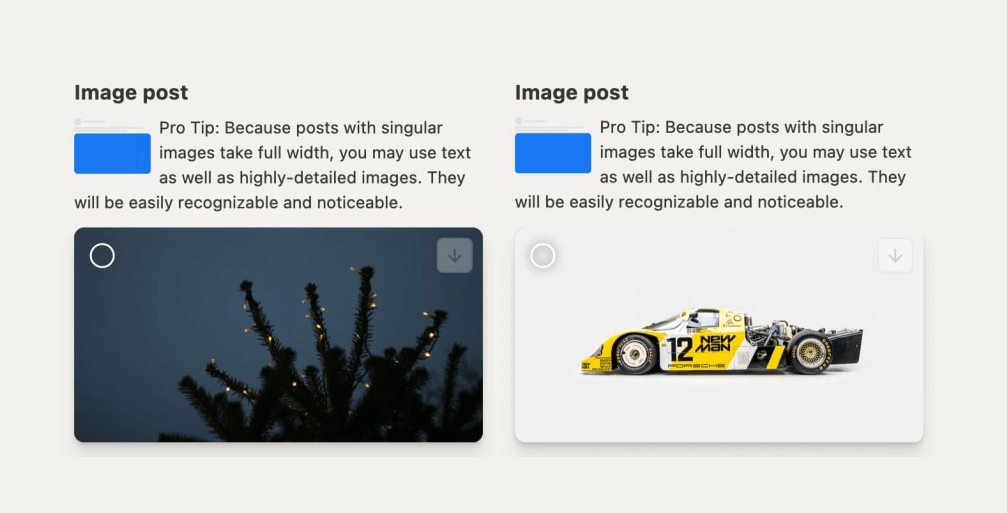The image size is (1007, 513).
Task: Open the yellow Porsche race car photo
Action: [720, 400]
